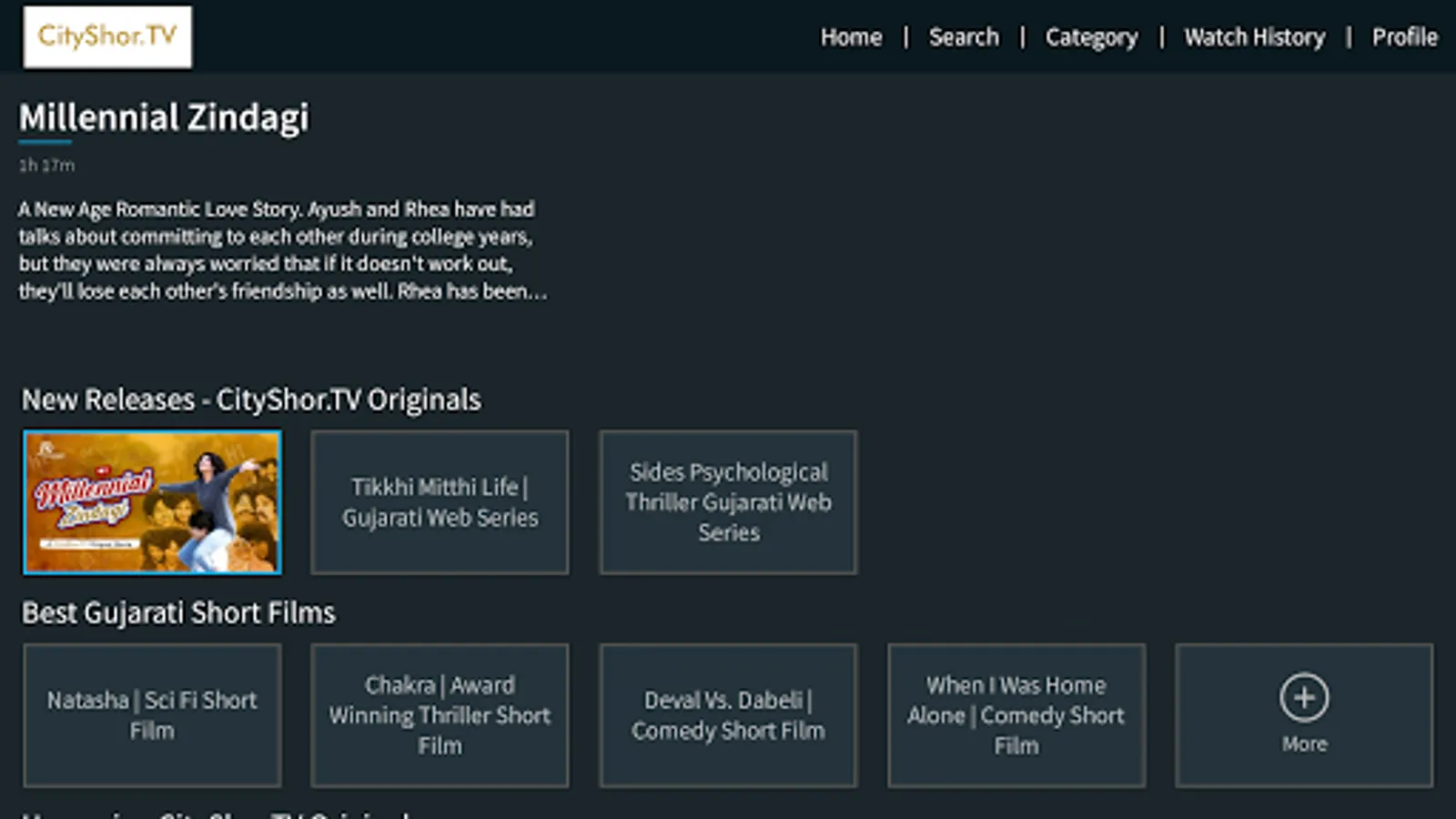
Task: Go to Home from the top navigation
Action: [851, 36]
